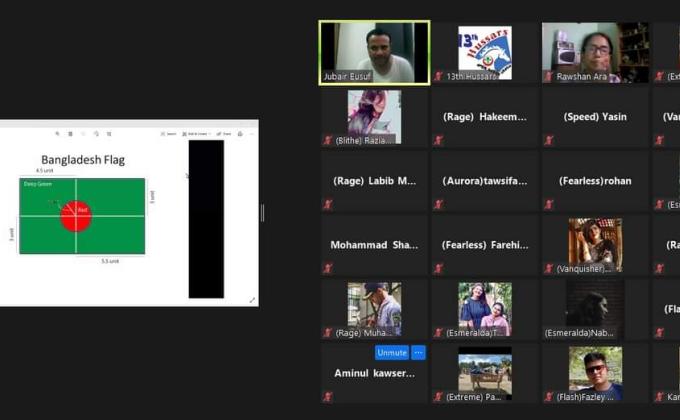Image resolution: width=680 pixels, height=420 pixels.
Task: Select Jubair Eusuf's active speaker video
Action: (x=374, y=52)
